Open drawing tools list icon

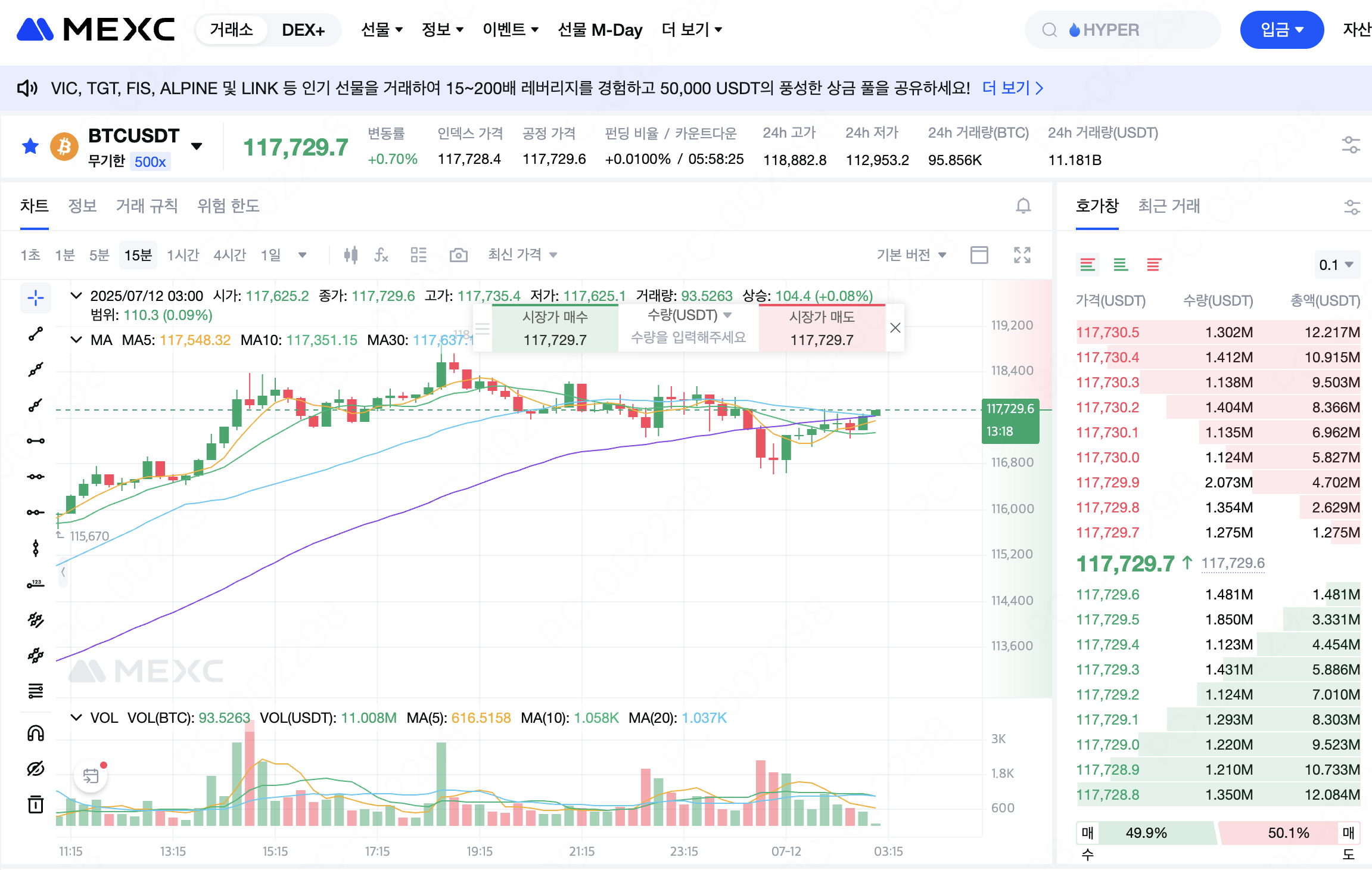[36, 691]
